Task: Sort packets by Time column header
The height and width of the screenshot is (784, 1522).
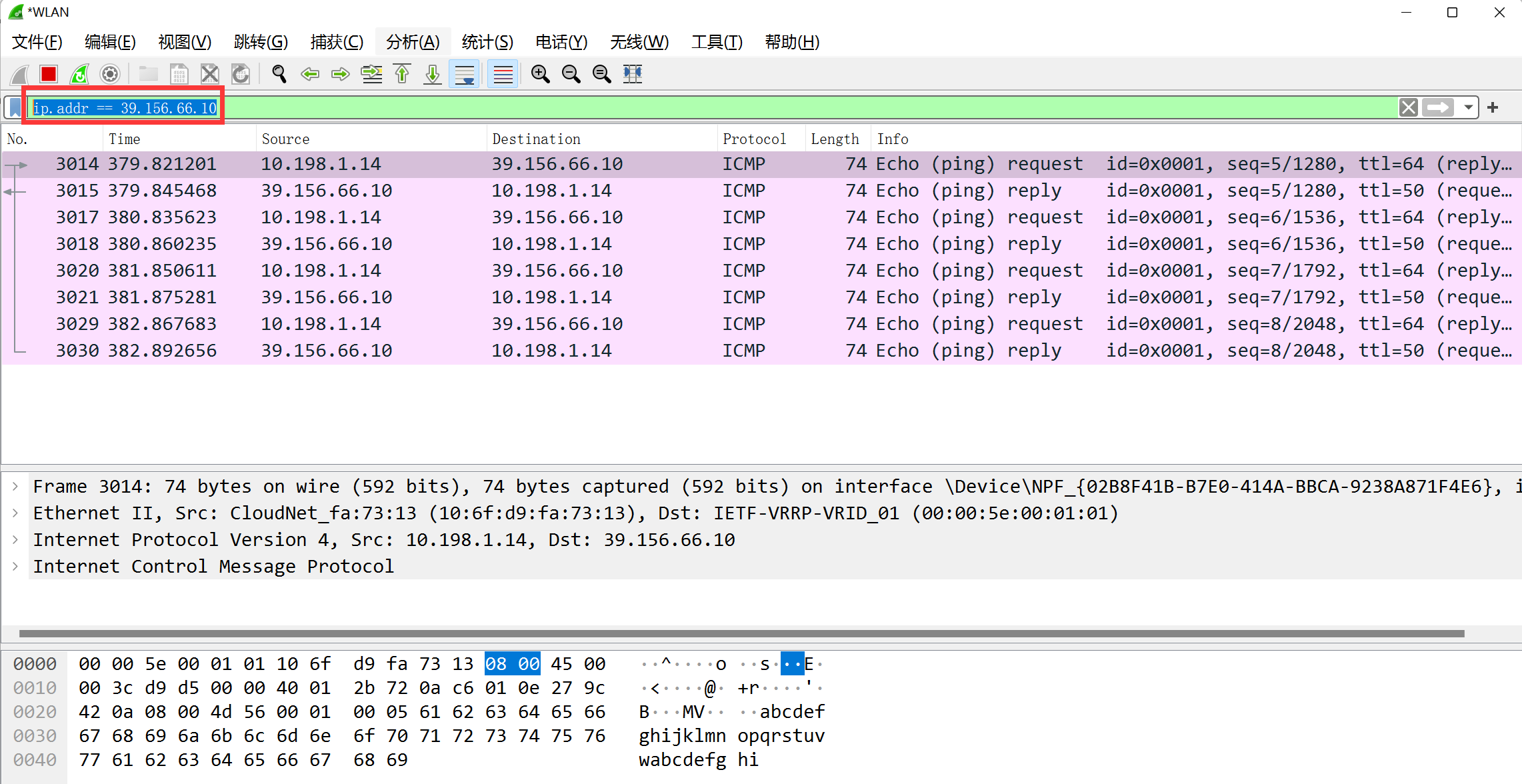Action: click(179, 139)
